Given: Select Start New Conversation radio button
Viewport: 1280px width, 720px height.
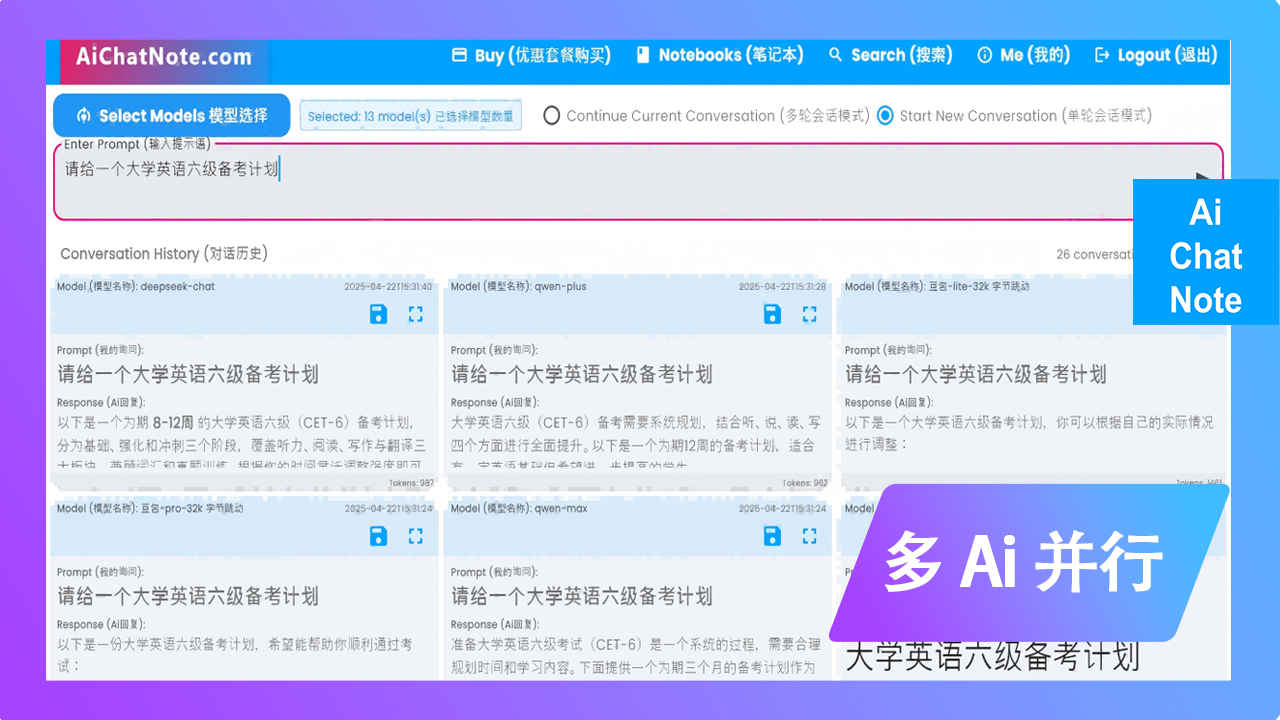Looking at the screenshot, I should 885,116.
